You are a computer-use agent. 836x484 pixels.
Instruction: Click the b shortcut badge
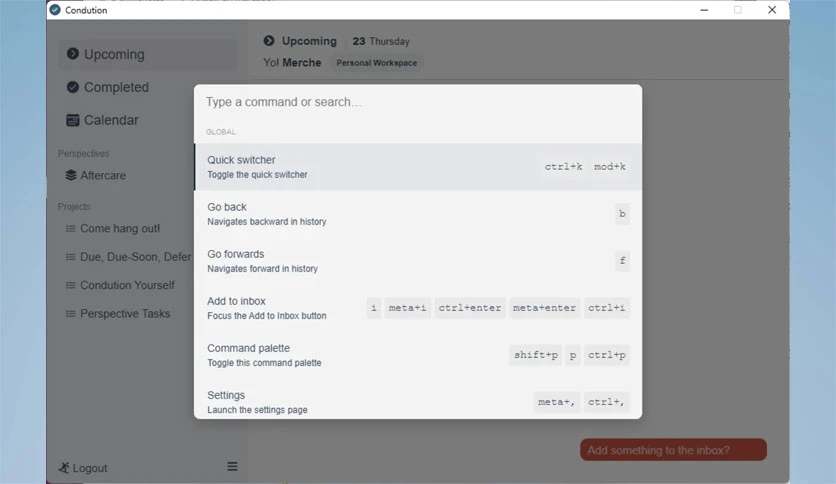coord(622,214)
